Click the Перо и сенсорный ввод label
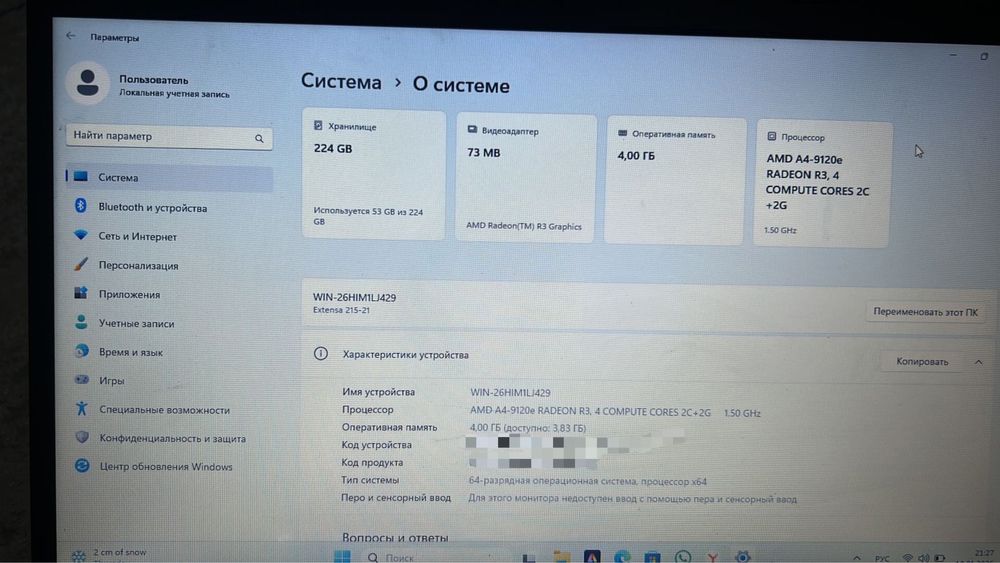Viewport: 1000px width, 563px height. click(395, 497)
